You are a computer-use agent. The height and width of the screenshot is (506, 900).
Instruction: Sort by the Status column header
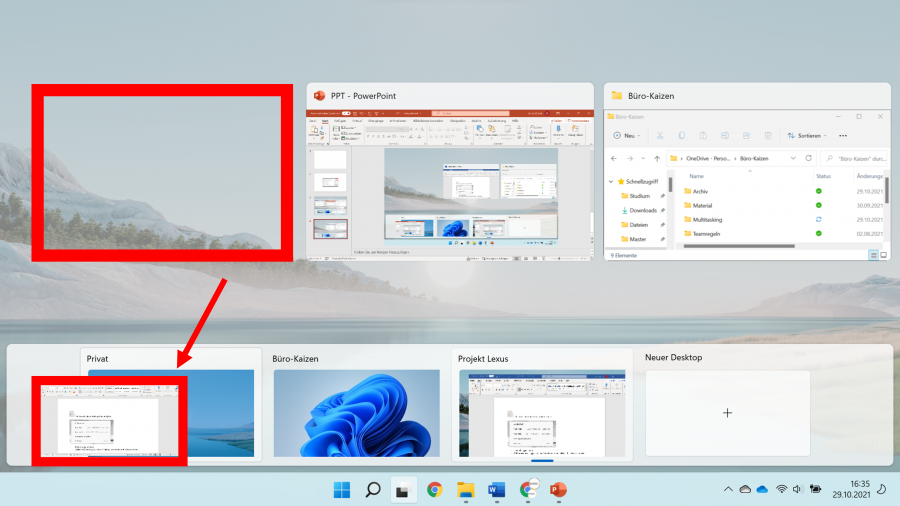tap(824, 176)
